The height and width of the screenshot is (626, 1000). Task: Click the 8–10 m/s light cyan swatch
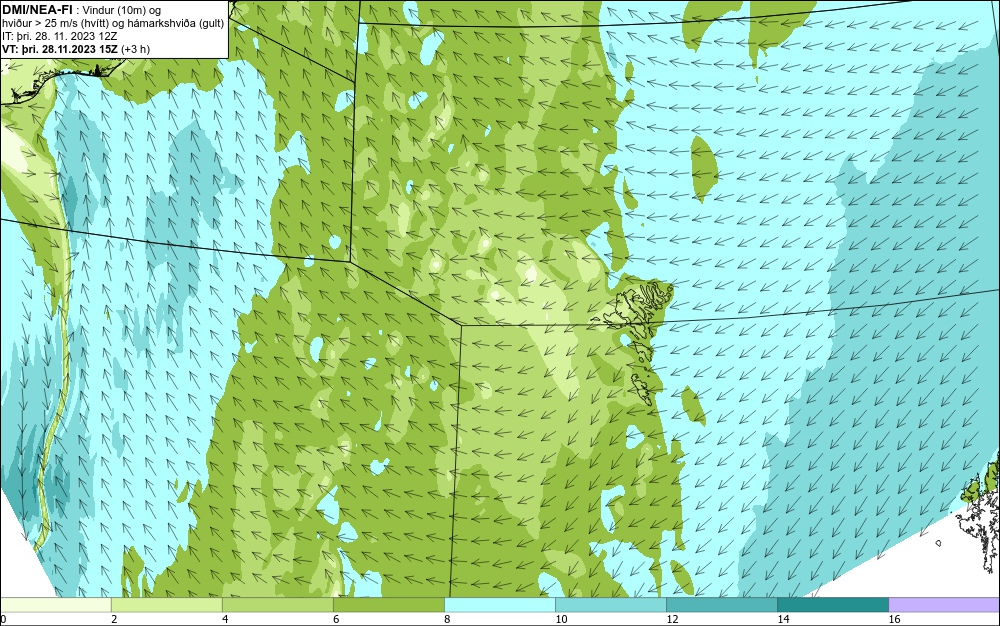(500, 604)
